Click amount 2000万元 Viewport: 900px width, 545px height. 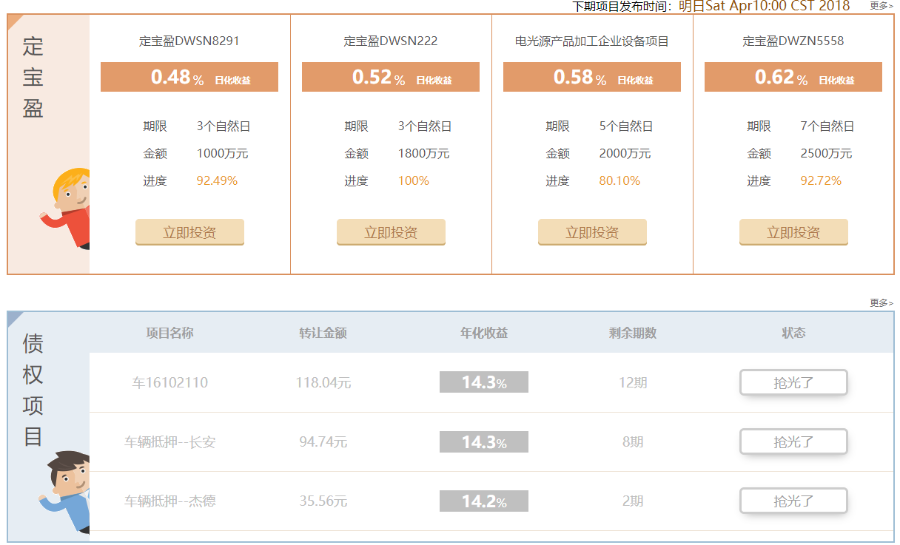[x=625, y=153]
